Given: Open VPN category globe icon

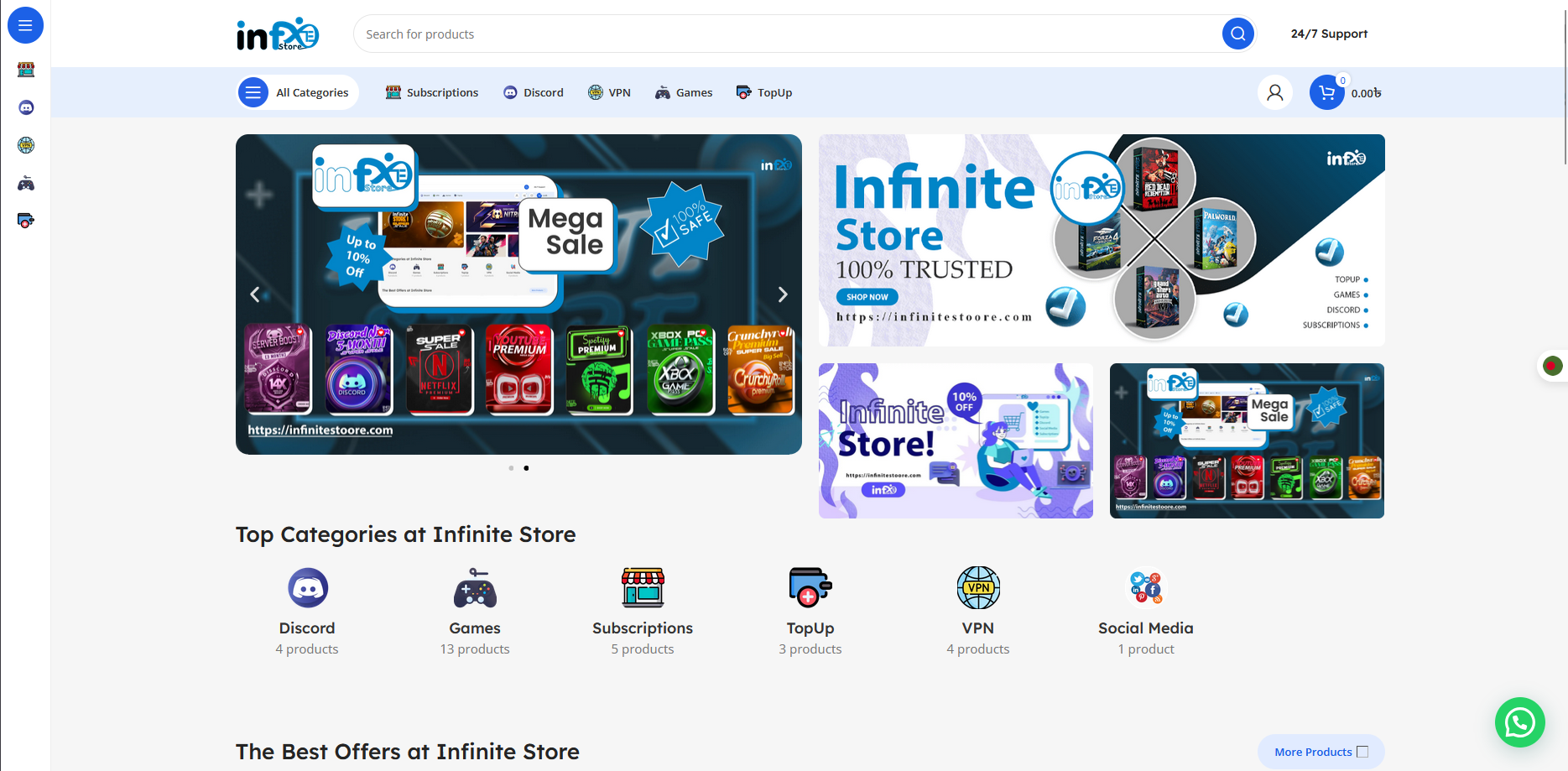Looking at the screenshot, I should (978, 587).
